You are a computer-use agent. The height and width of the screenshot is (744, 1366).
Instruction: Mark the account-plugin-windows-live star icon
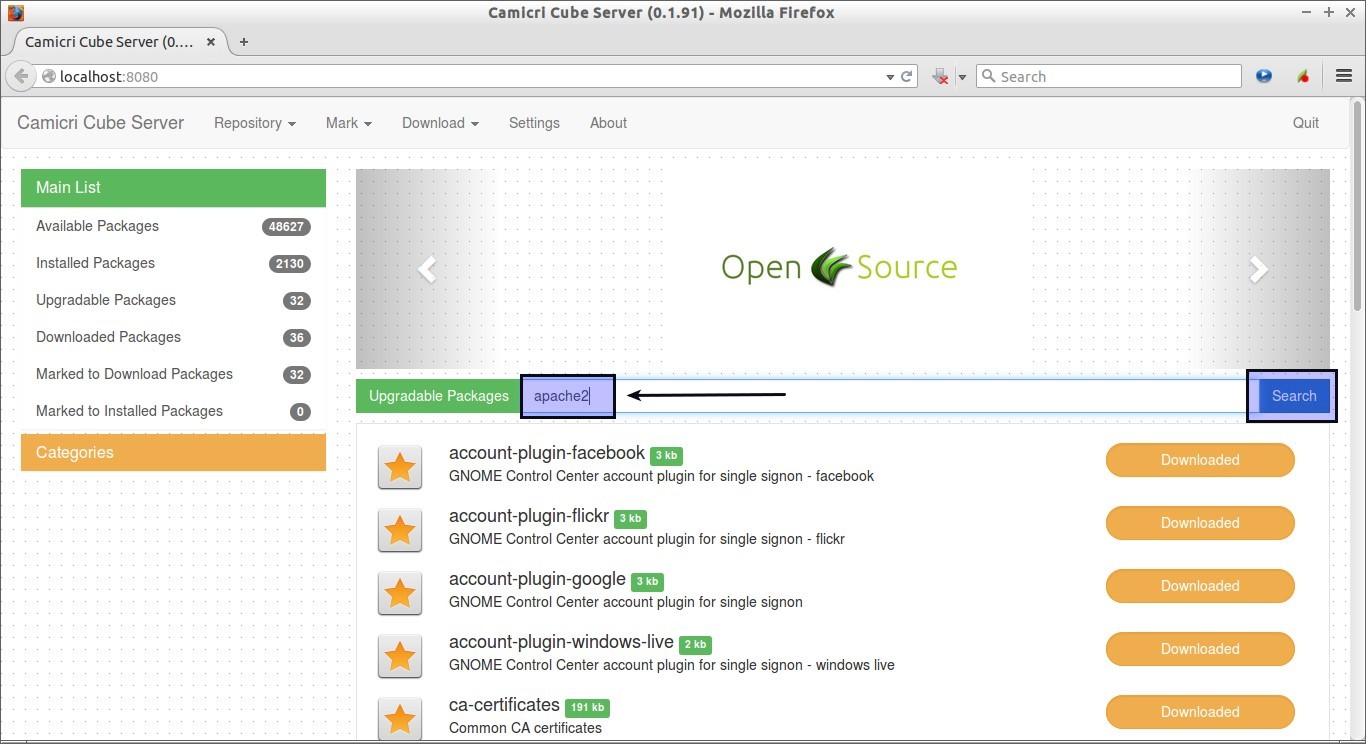pyautogui.click(x=400, y=656)
